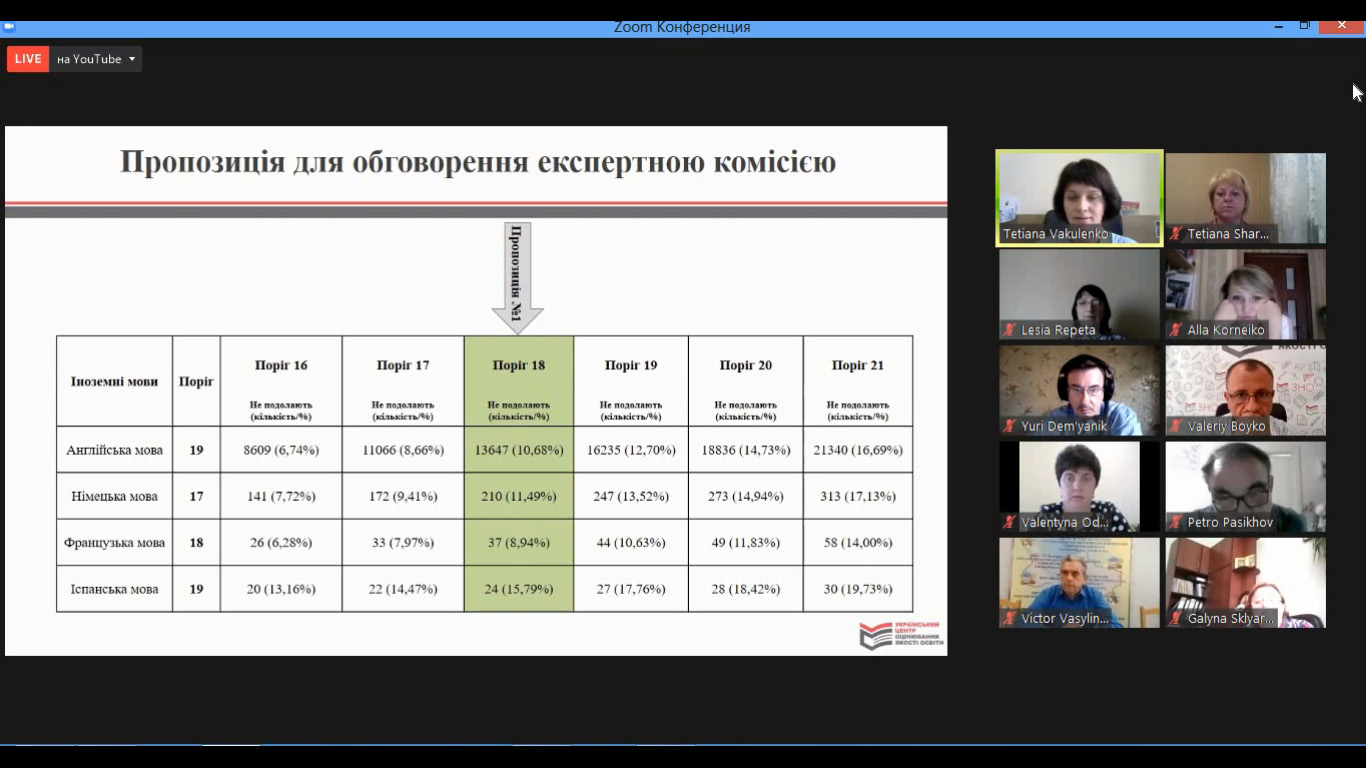
Task: Click the Zoom app icon in title bar
Action: coord(9,27)
